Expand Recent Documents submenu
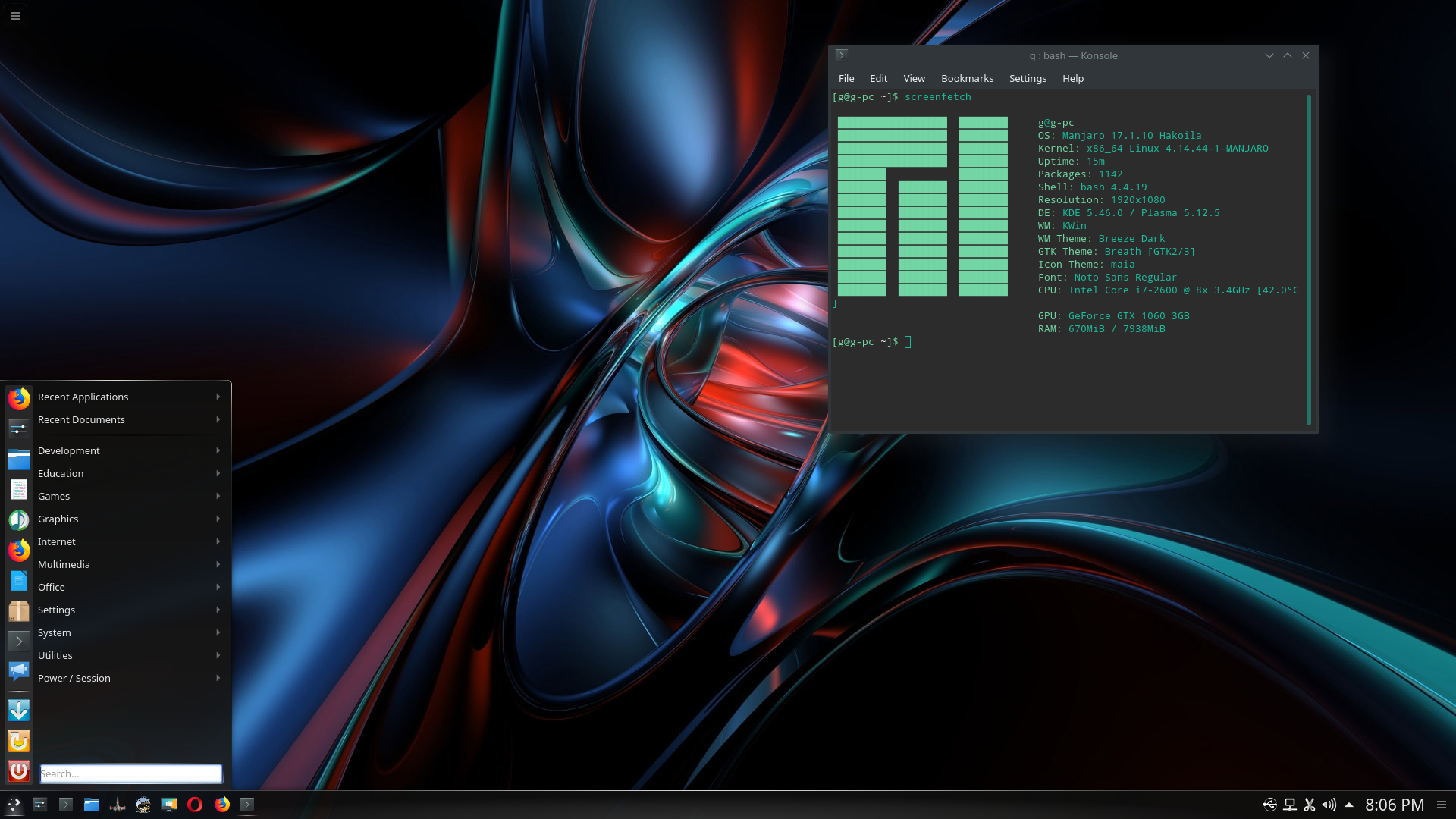This screenshot has height=819, width=1456. (130, 419)
